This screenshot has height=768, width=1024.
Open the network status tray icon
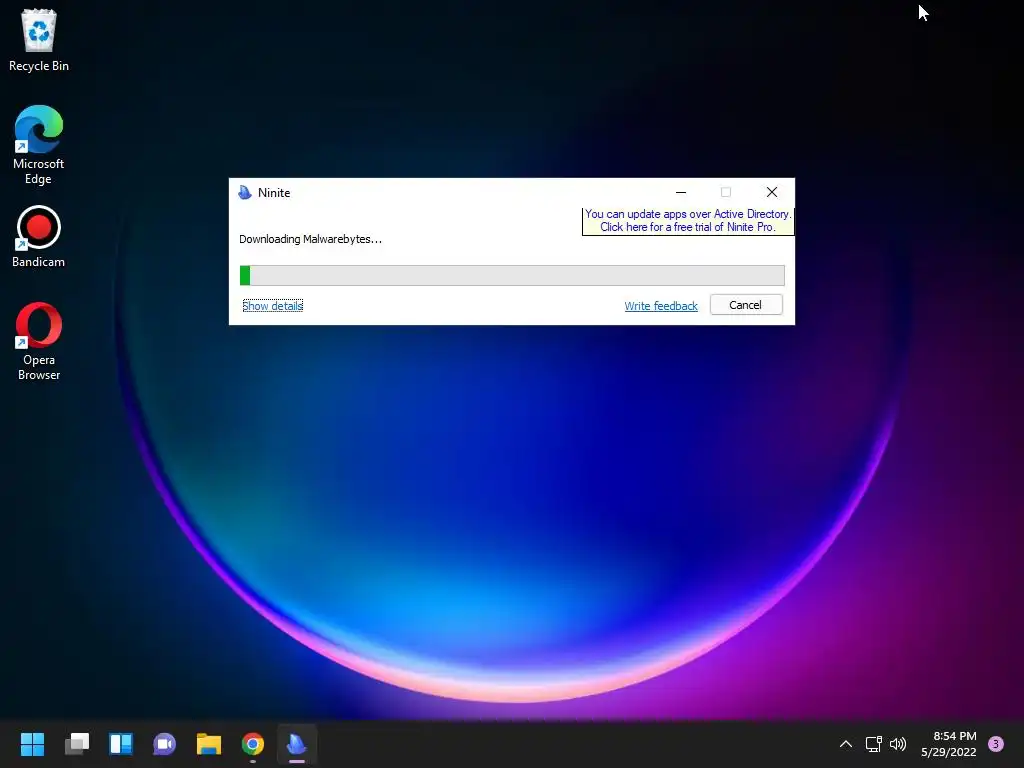[x=873, y=744]
